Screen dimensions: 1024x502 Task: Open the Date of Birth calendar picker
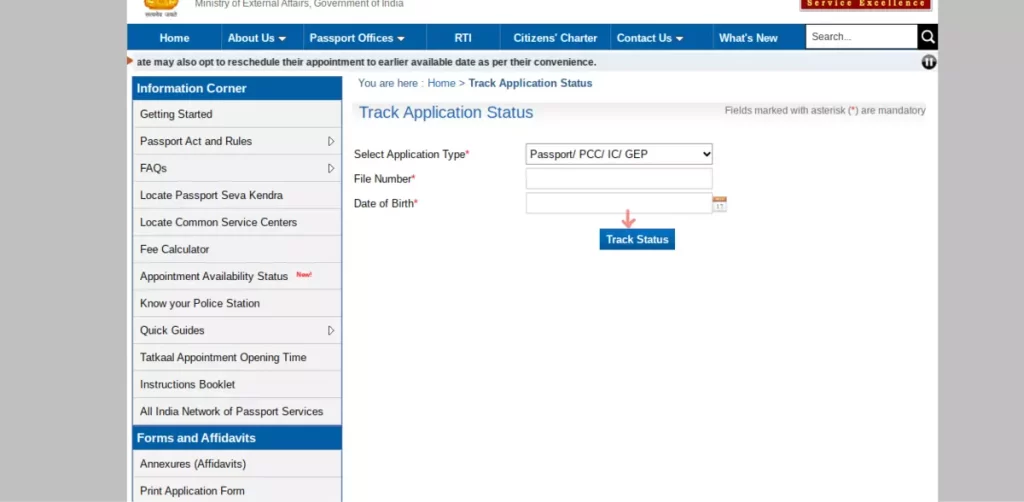[x=720, y=204]
